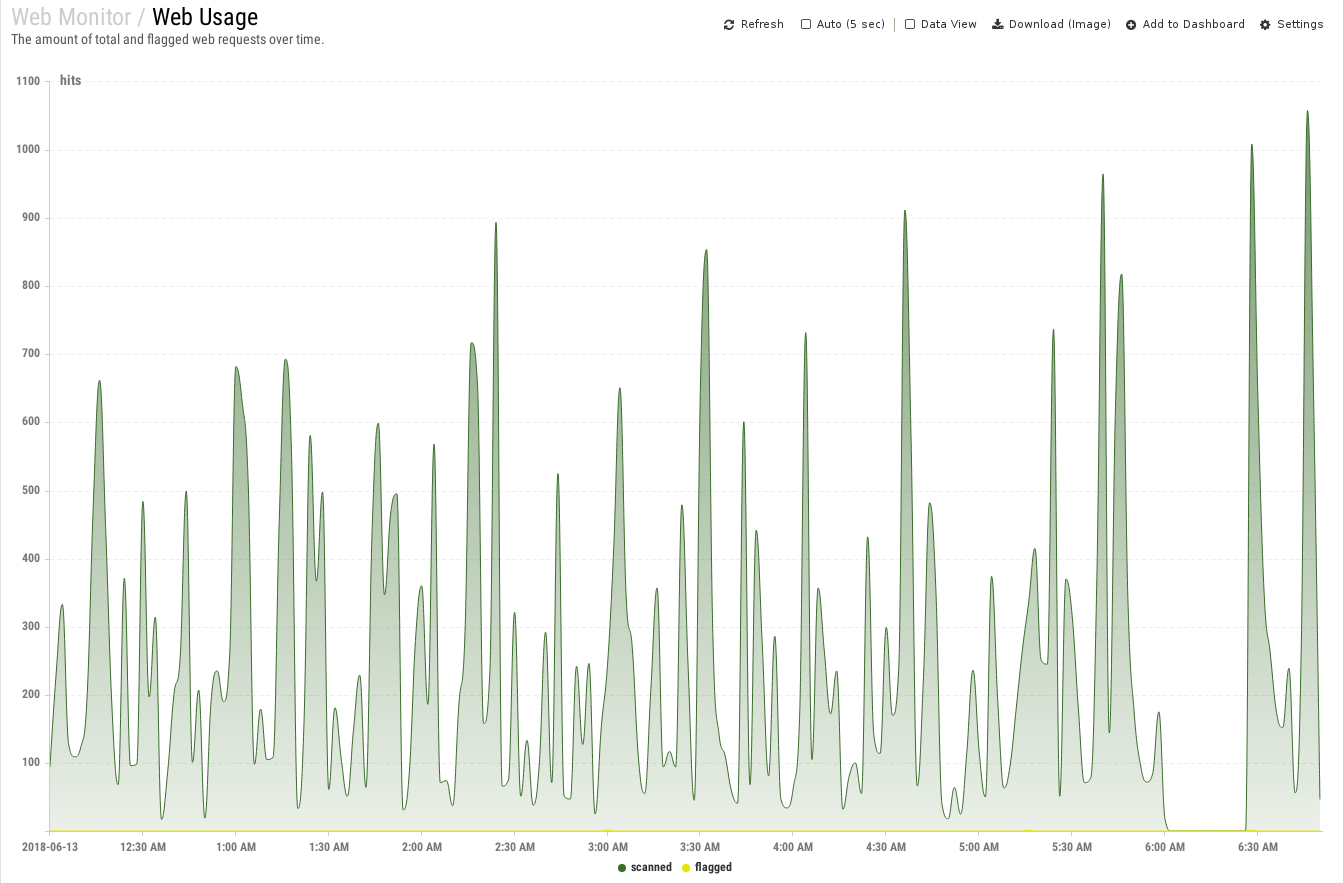Toggle the flagged series legend dot
Image resolution: width=1344 pixels, height=884 pixels.
(x=686, y=868)
